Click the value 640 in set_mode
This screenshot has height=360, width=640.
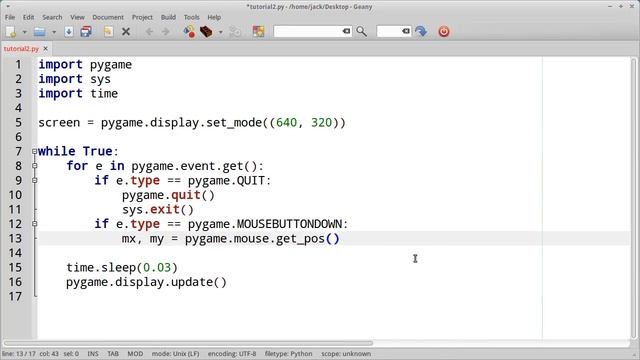[287, 122]
